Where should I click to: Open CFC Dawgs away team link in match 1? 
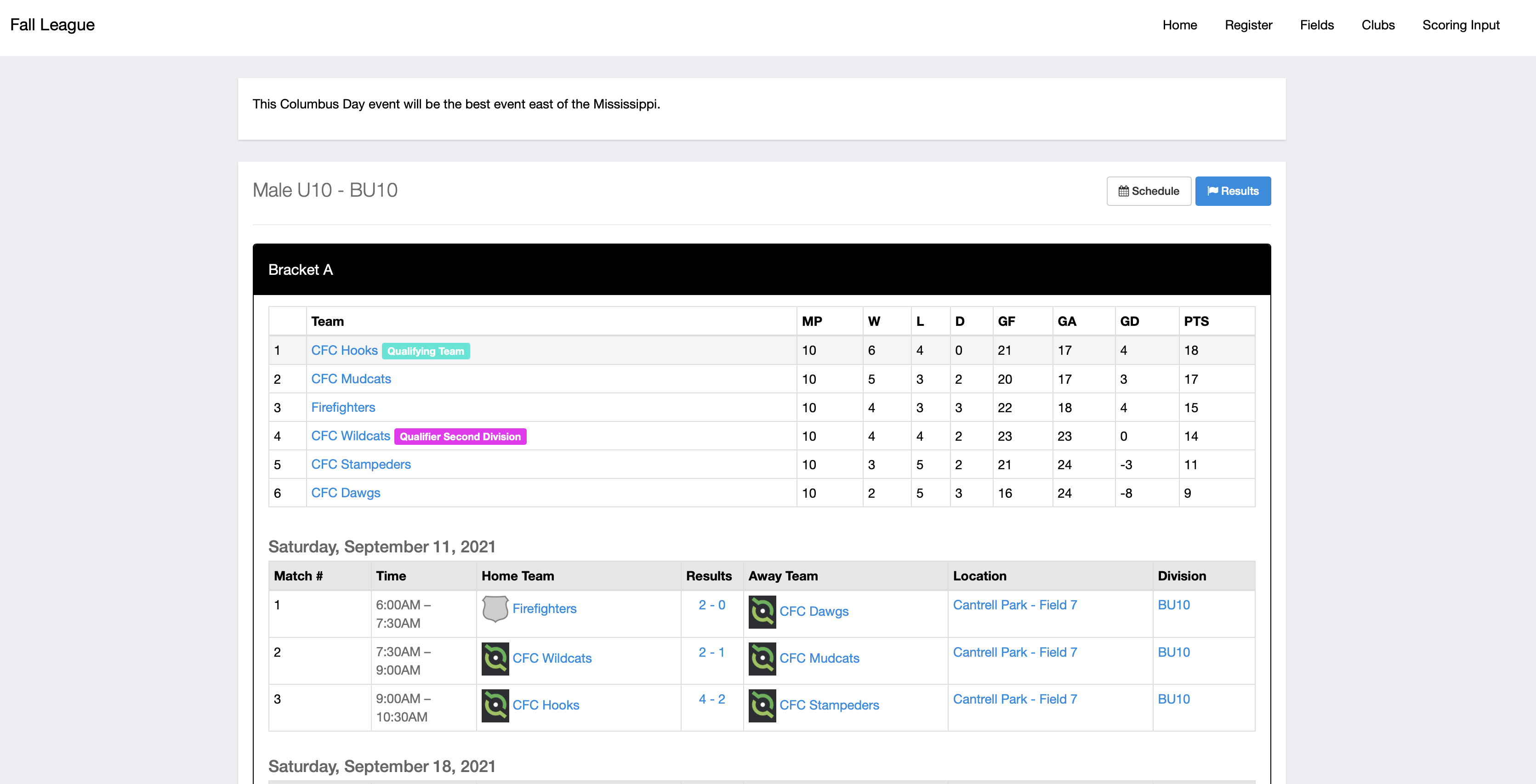point(814,612)
